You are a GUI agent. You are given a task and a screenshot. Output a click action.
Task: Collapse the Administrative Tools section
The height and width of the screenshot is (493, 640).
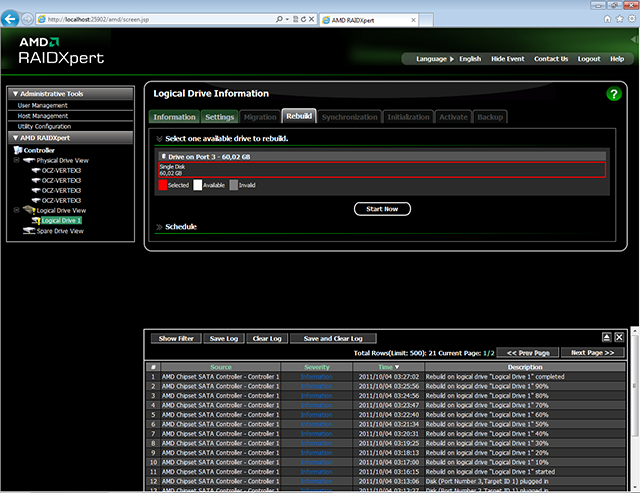pyautogui.click(x=15, y=94)
